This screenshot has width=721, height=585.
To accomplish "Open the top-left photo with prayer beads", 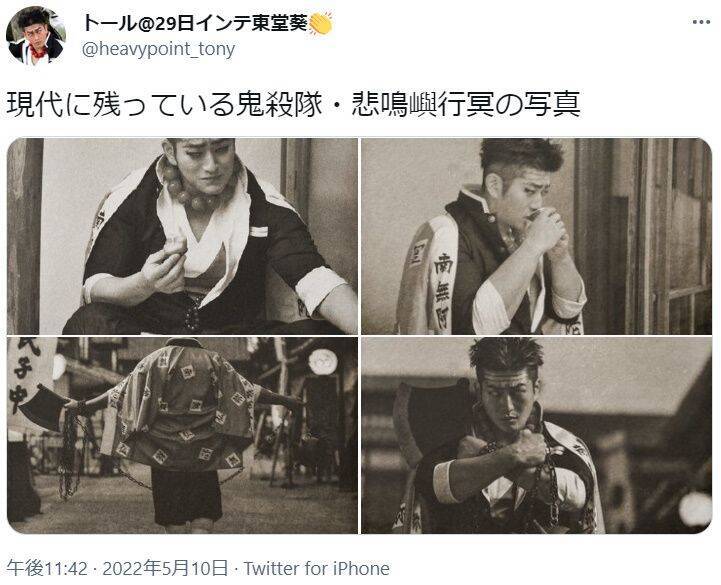I will (x=182, y=236).
